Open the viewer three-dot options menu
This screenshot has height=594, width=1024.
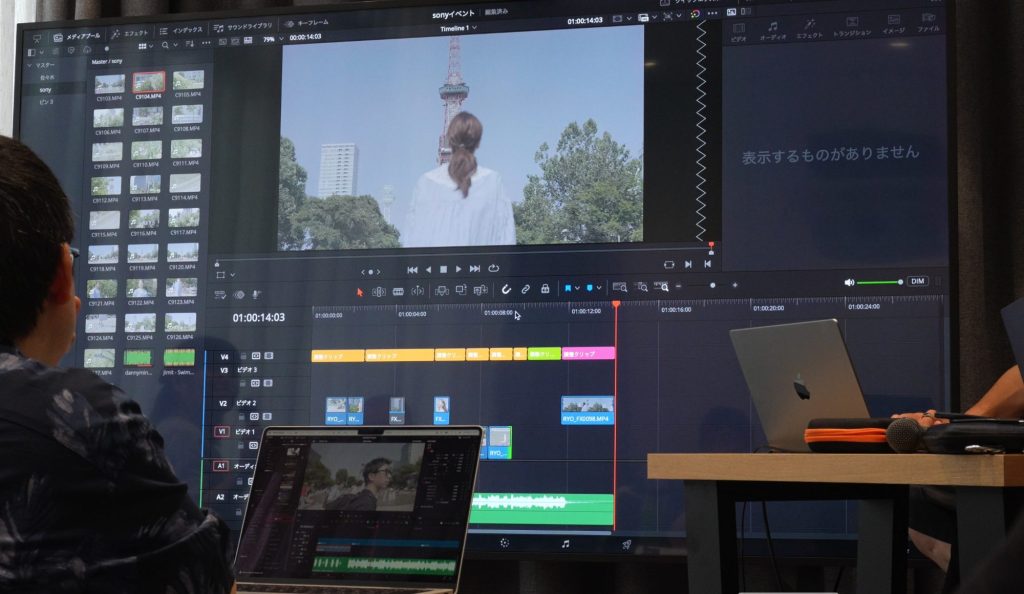click(x=712, y=13)
